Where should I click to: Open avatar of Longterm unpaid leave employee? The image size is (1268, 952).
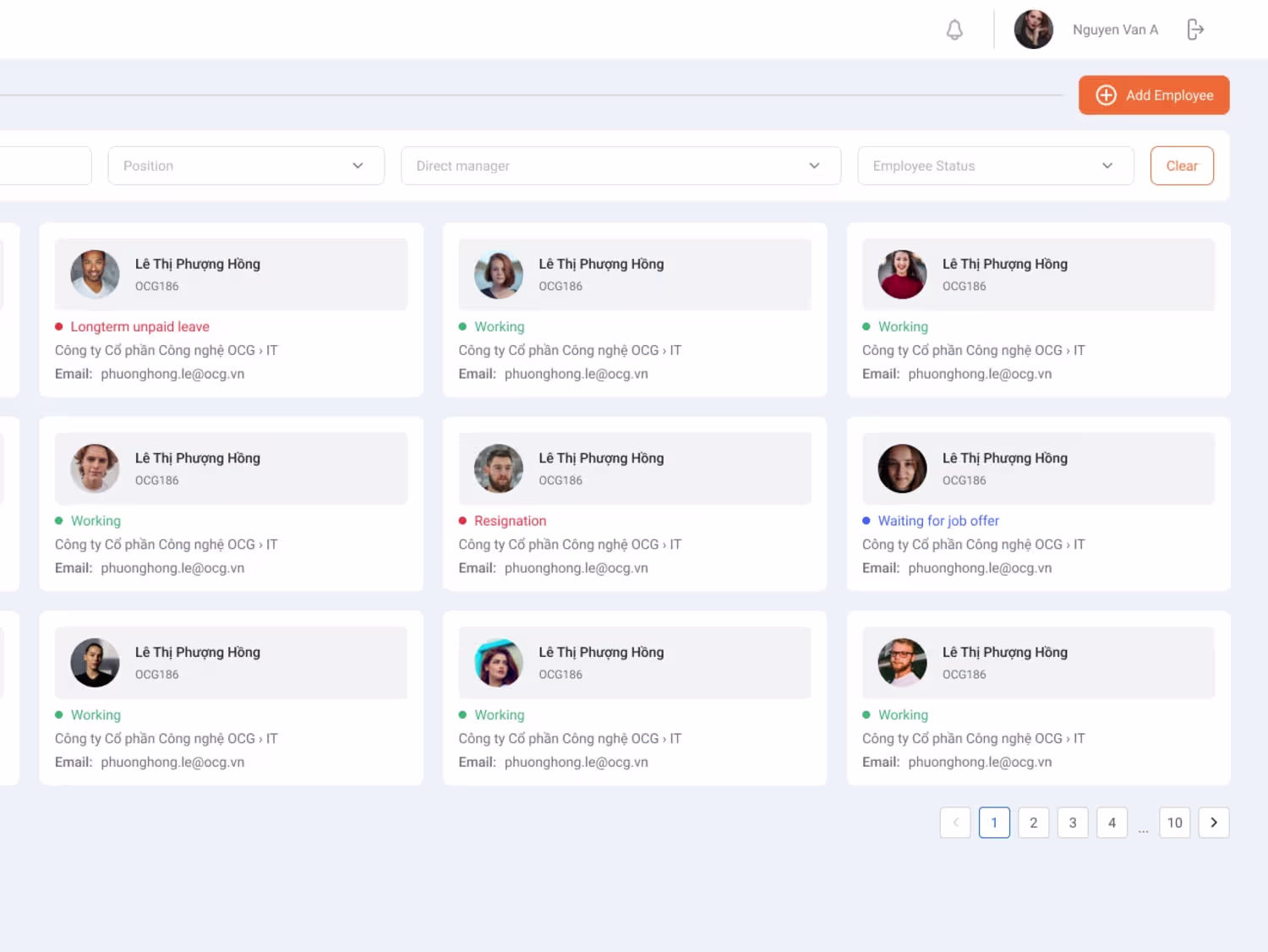point(95,274)
